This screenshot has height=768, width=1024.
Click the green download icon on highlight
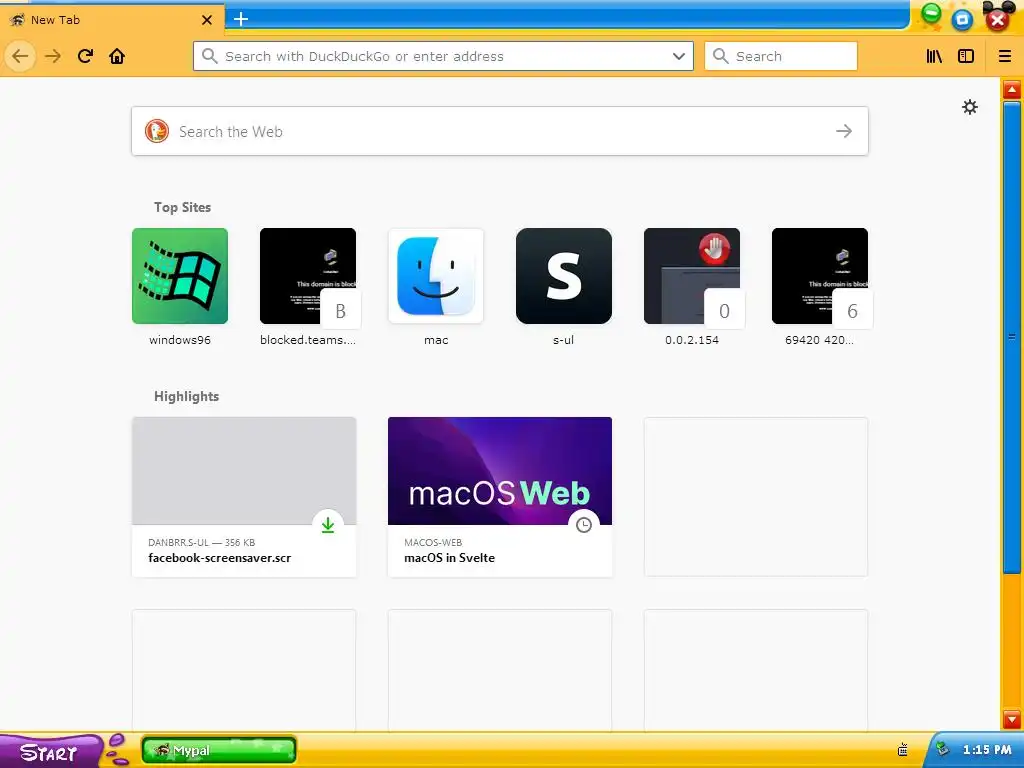pyautogui.click(x=328, y=524)
